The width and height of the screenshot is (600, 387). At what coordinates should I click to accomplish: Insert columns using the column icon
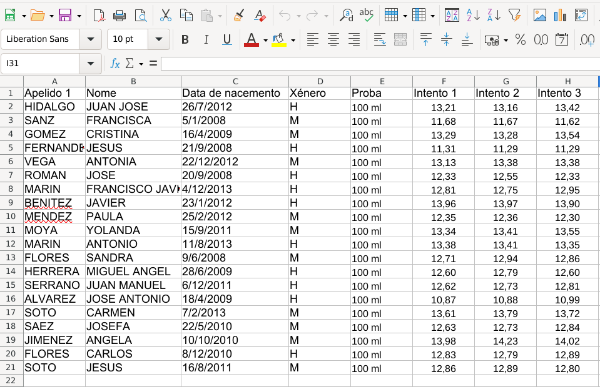pos(419,16)
